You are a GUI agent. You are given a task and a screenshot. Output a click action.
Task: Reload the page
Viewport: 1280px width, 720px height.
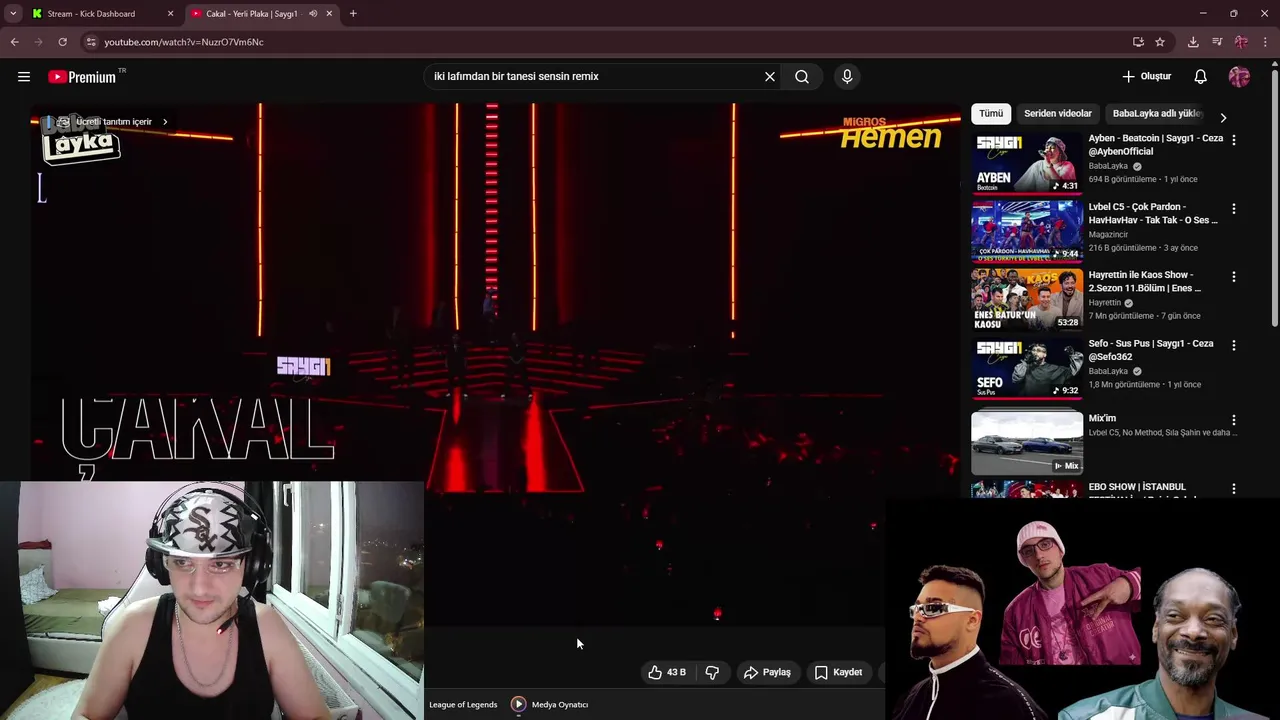tap(62, 42)
